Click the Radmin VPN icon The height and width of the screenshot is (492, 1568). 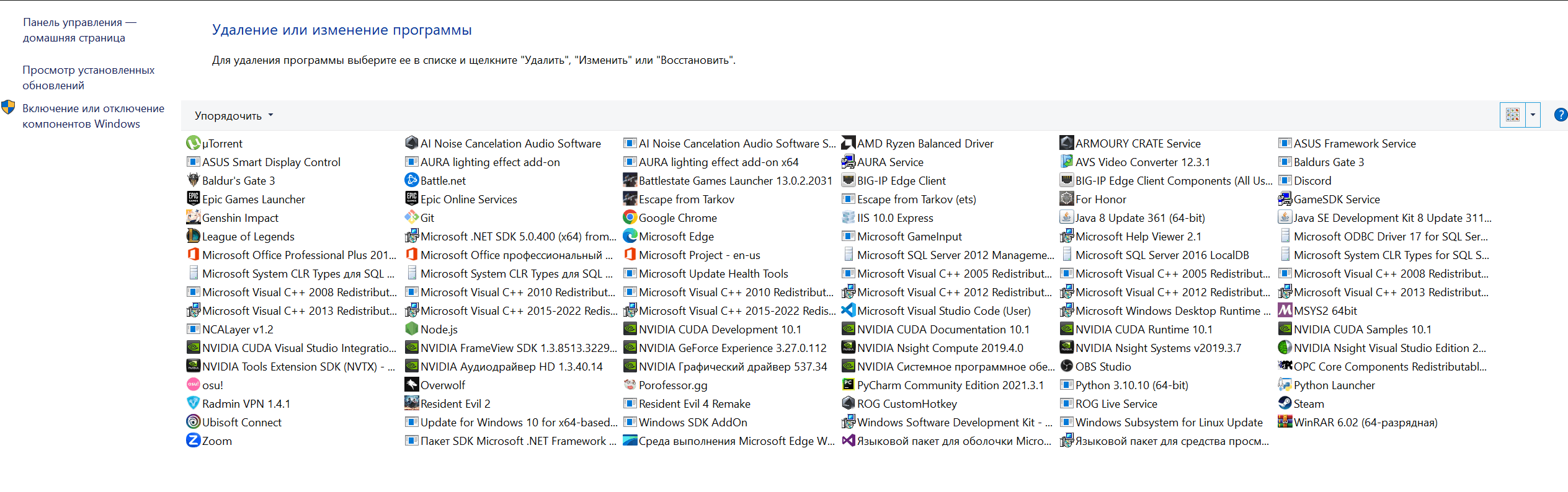point(194,403)
